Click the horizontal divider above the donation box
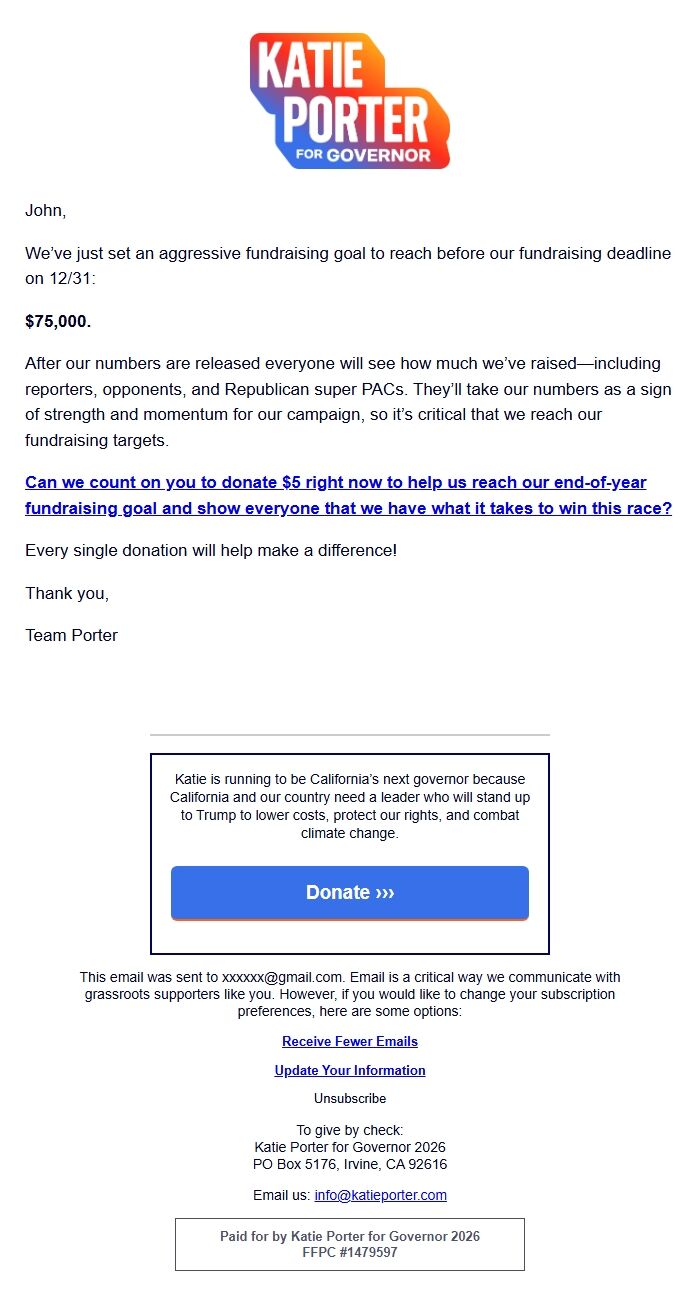The width and height of the screenshot is (700, 1296). point(349,733)
